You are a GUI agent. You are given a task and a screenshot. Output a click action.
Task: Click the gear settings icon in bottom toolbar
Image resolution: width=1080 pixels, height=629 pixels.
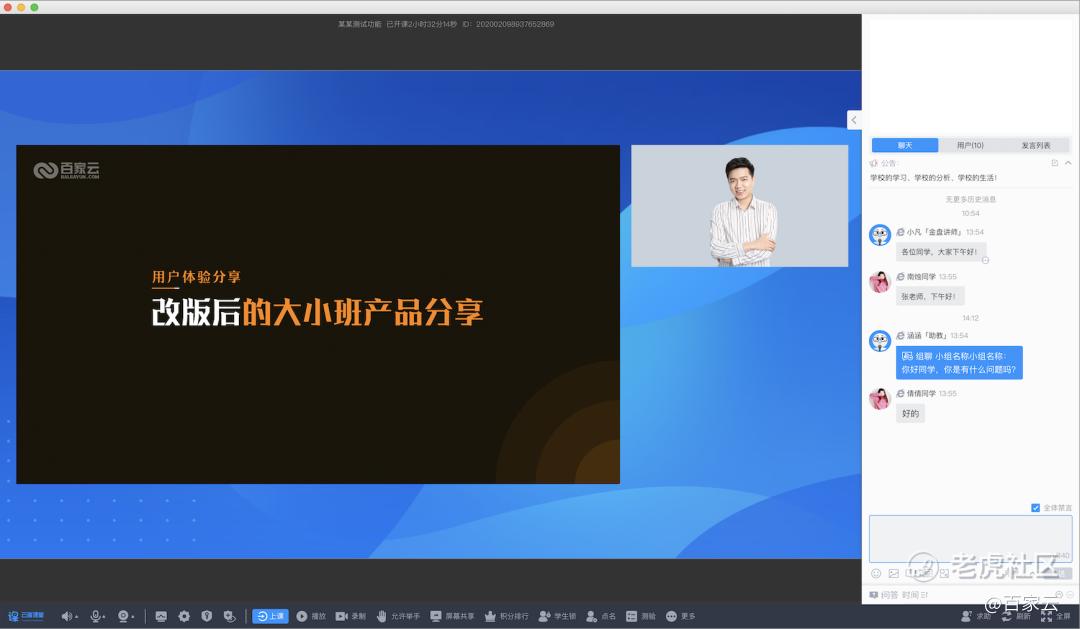pyautogui.click(x=184, y=616)
